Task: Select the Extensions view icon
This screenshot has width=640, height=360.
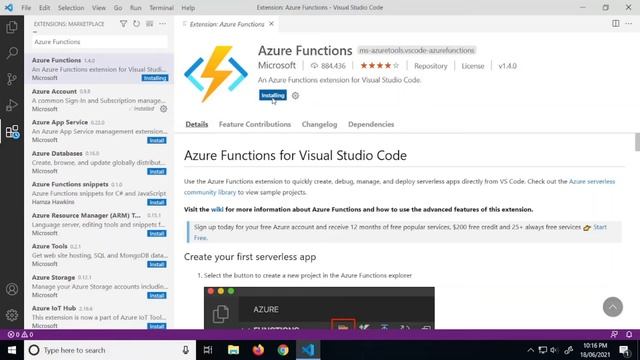Action: coord(12,131)
